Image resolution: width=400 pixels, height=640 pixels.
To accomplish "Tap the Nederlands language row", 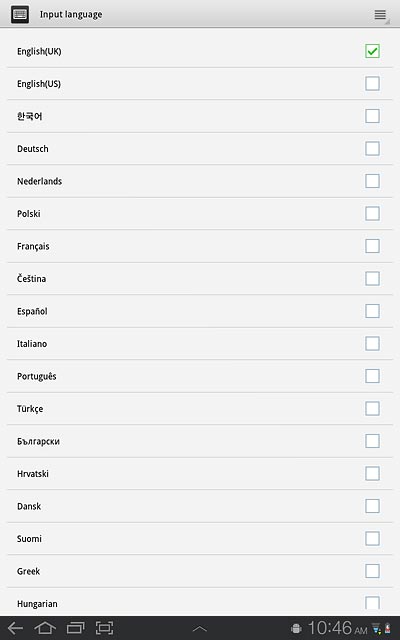I will tap(200, 181).
